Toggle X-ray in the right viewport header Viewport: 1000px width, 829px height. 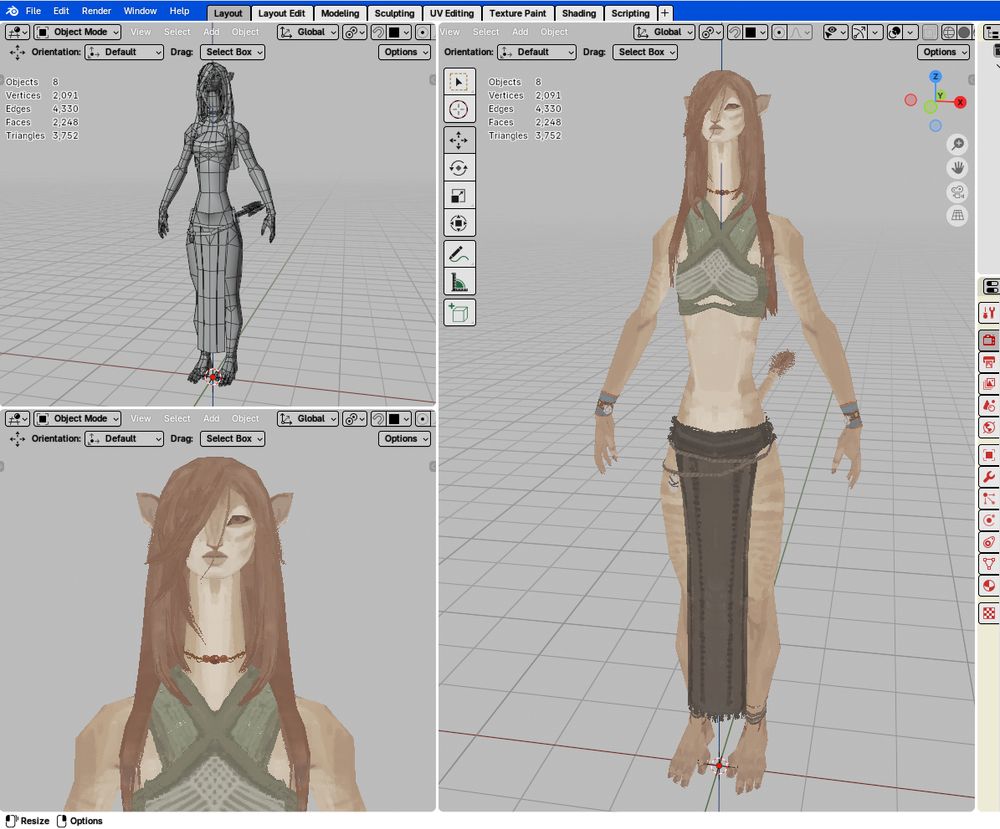point(930,32)
